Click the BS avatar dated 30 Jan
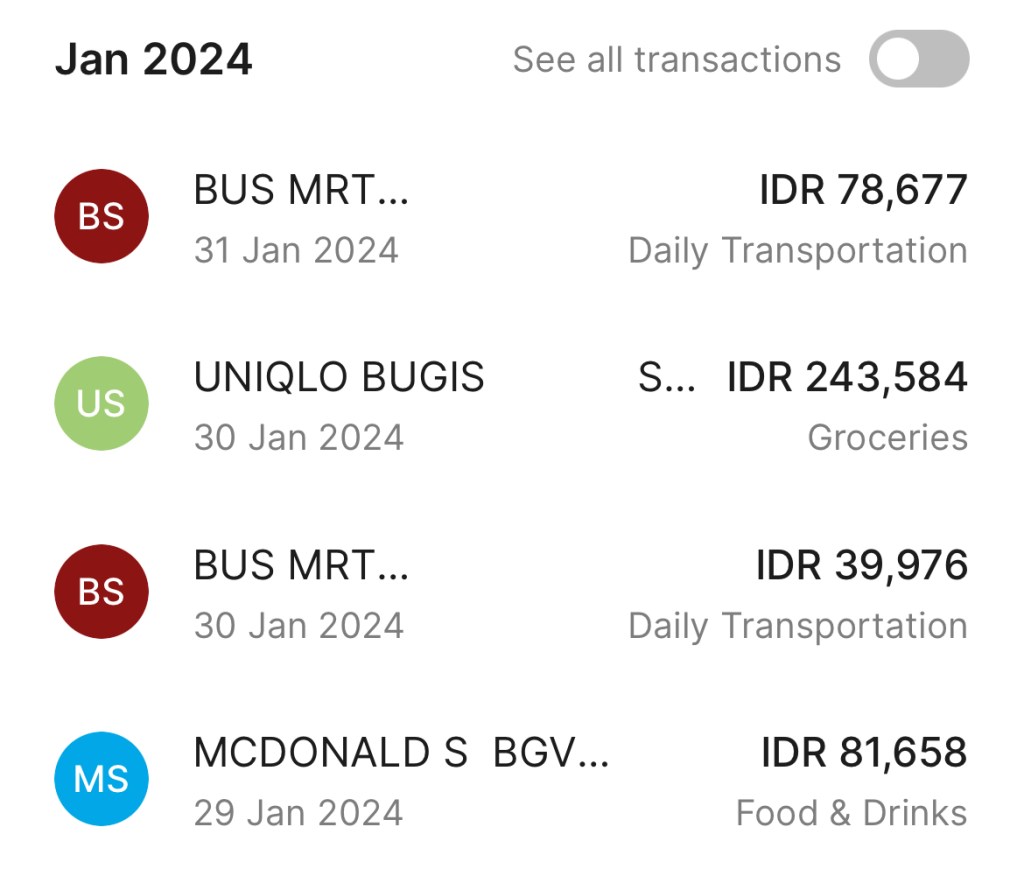 point(101,591)
